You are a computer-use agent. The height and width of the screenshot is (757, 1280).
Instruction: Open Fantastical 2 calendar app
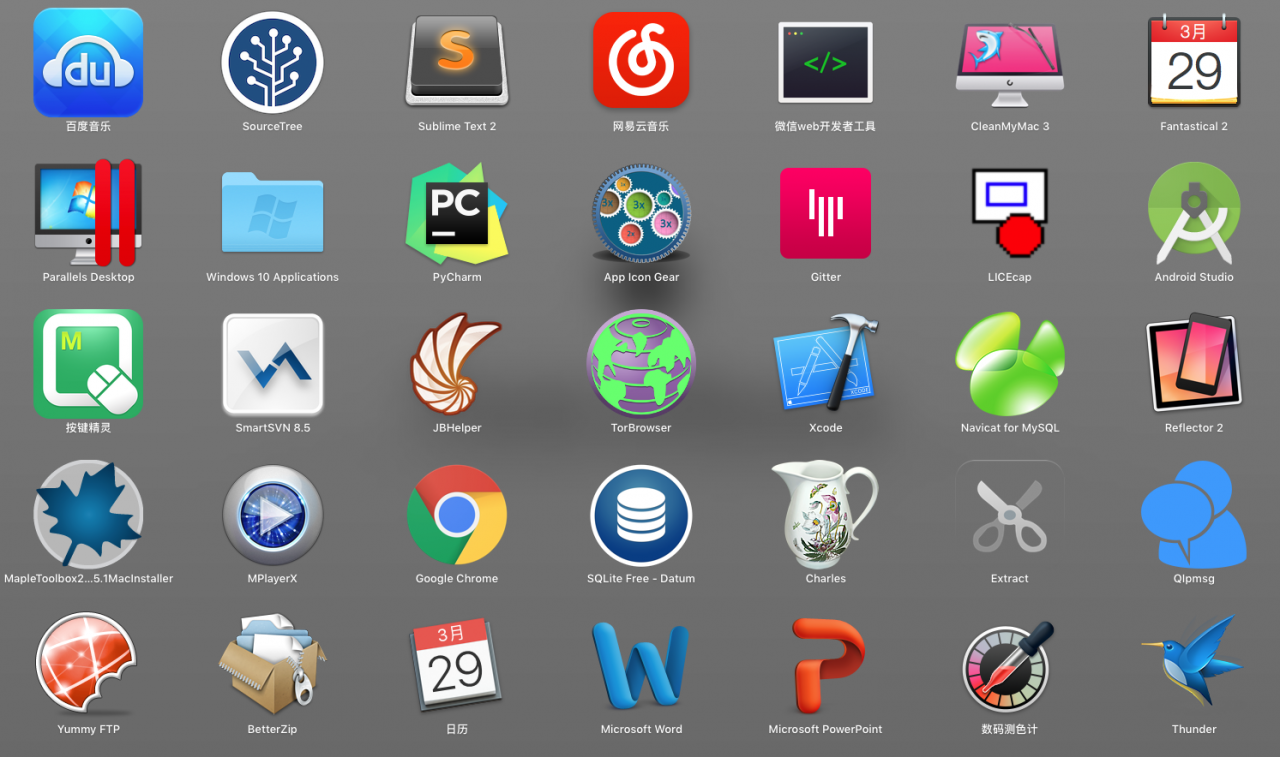point(1194,61)
